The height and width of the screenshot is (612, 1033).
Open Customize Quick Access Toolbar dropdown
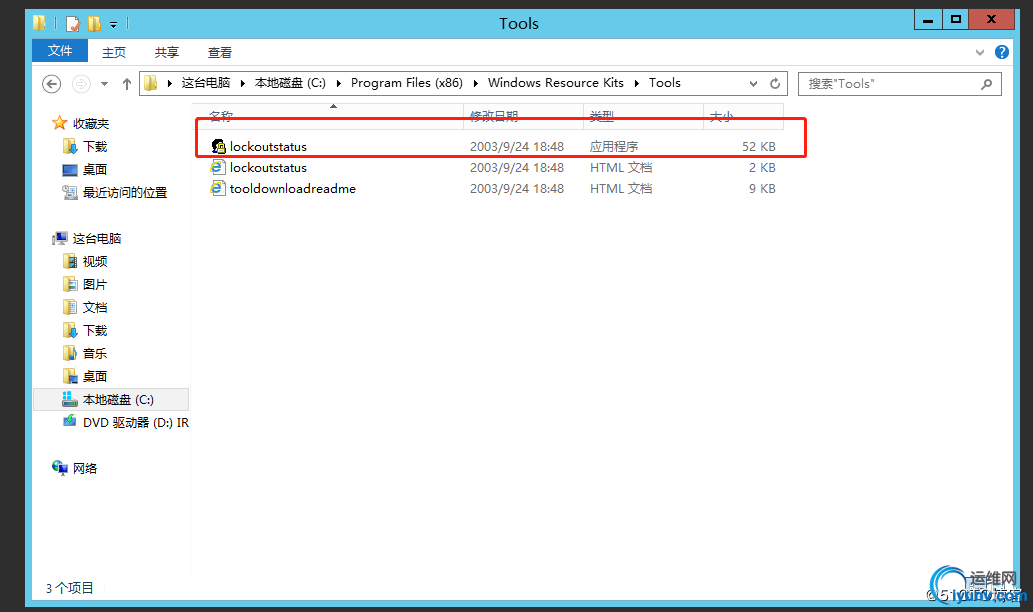pos(113,25)
